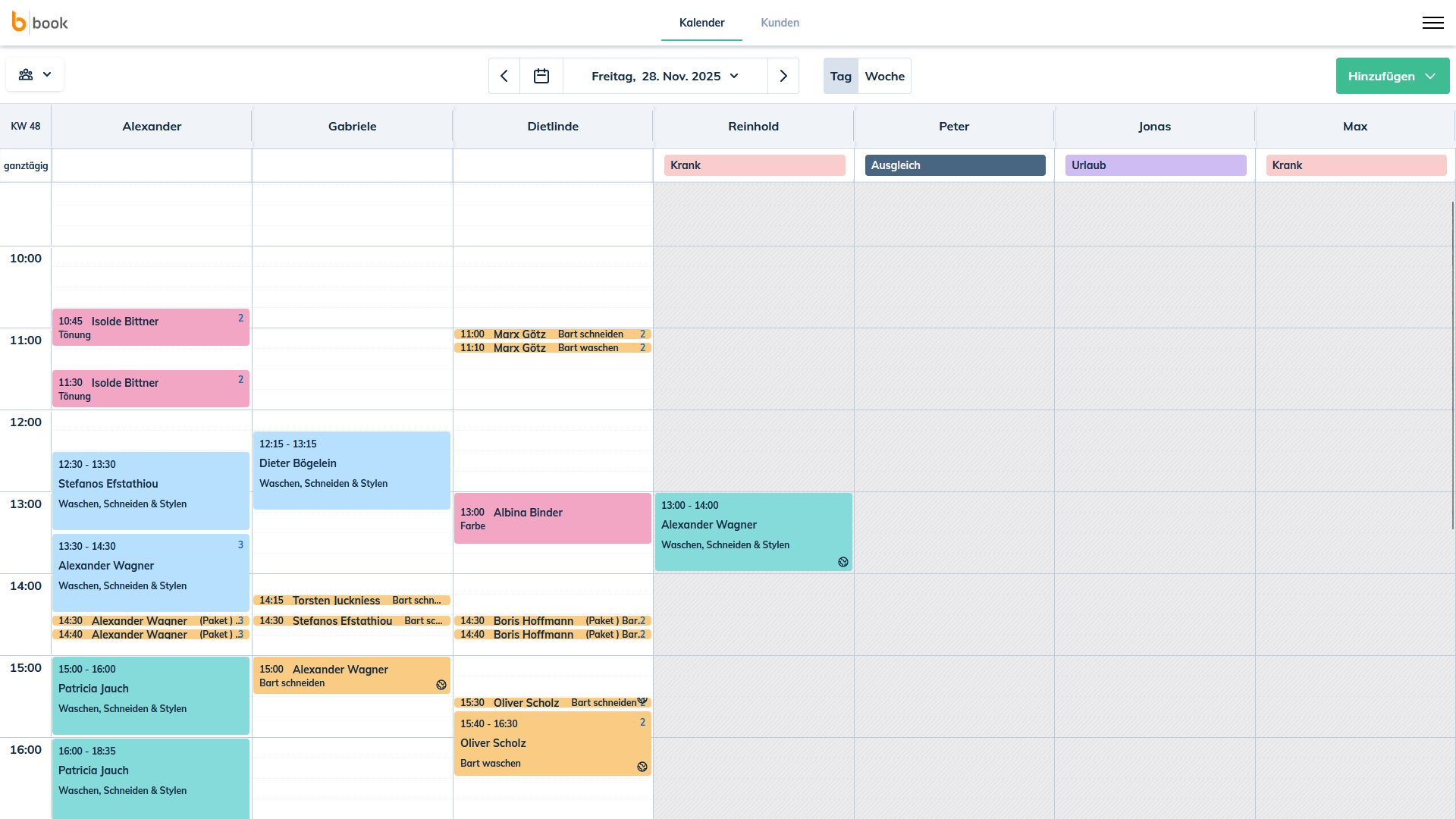Screen dimensions: 1456x819
Task: Go to next day arrow
Action: 783,76
